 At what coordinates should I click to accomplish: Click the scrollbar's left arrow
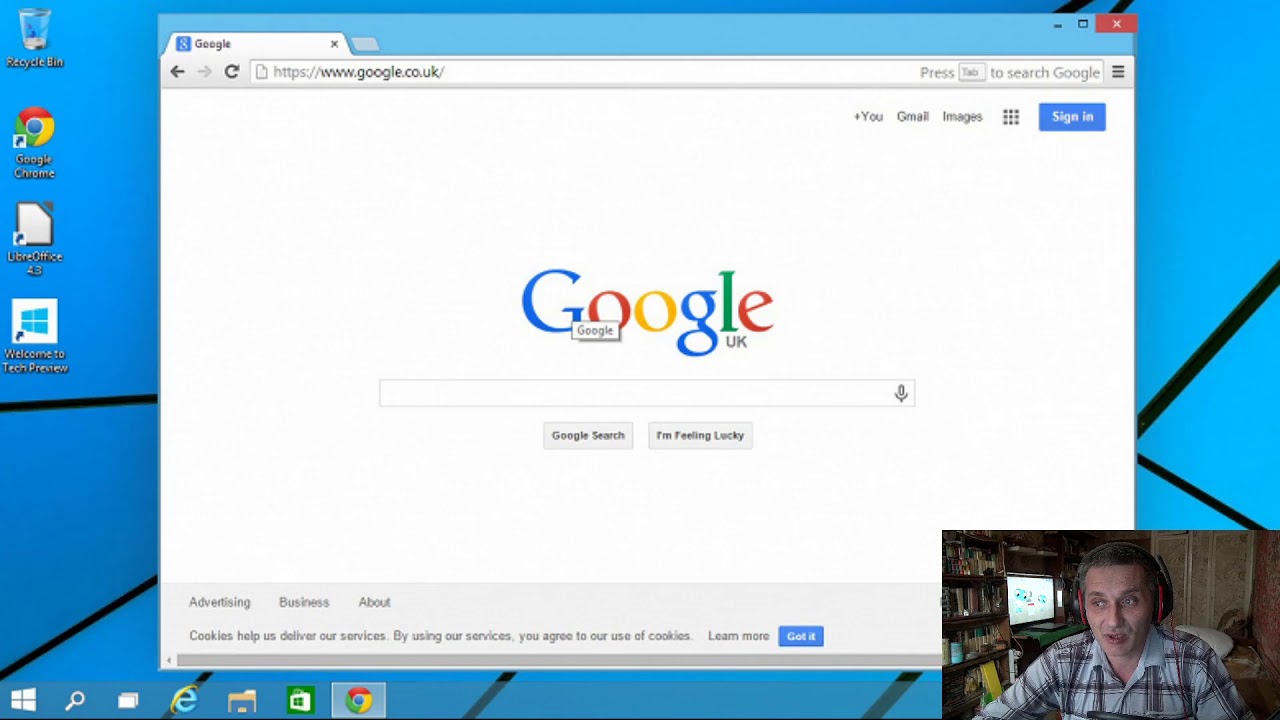coord(169,660)
